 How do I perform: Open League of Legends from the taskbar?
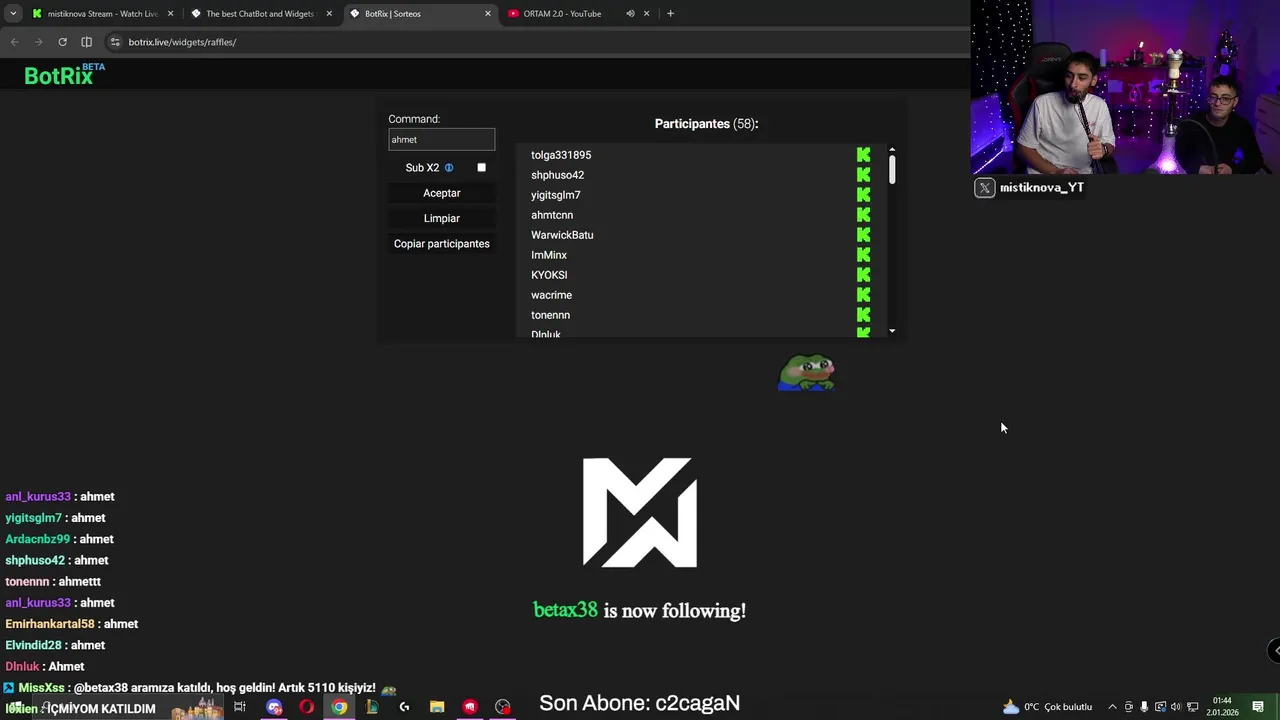tap(372, 707)
